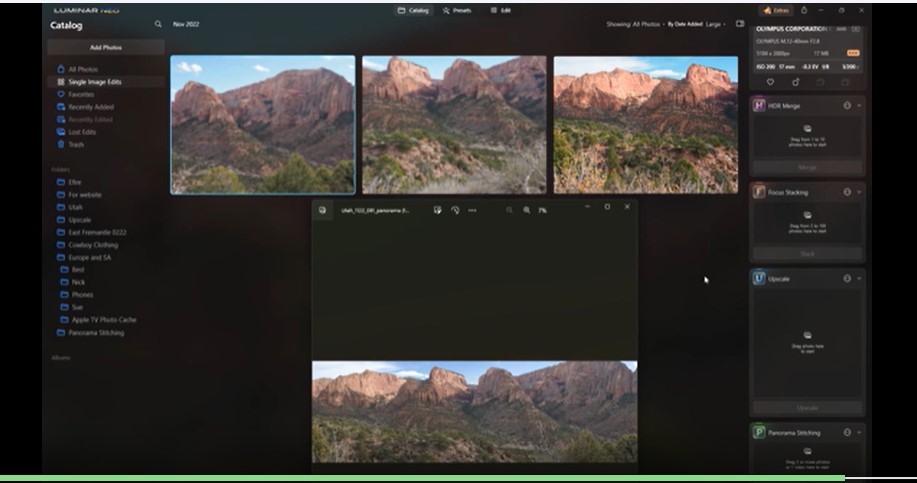
Task: Open Showing All Photos filter dropdown
Action: click(633, 25)
